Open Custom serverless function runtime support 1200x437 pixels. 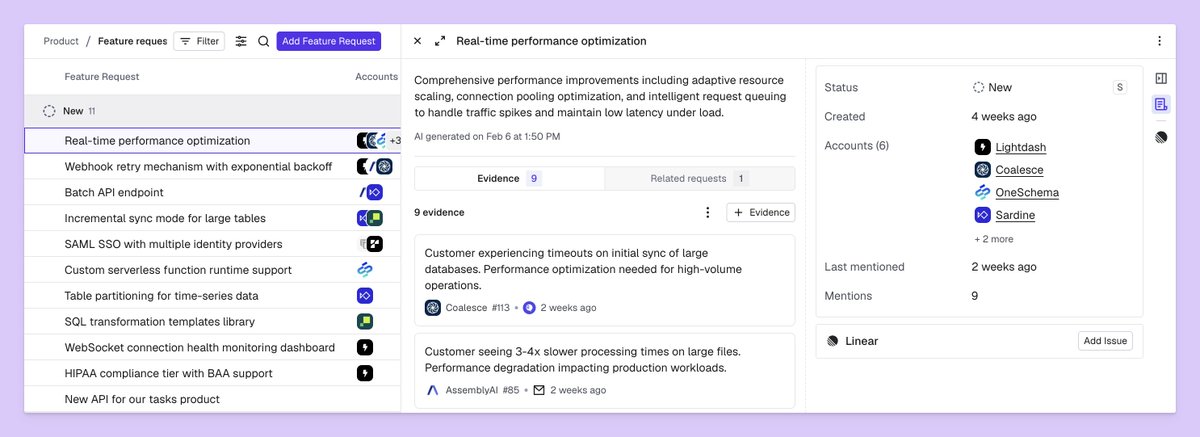coord(178,270)
